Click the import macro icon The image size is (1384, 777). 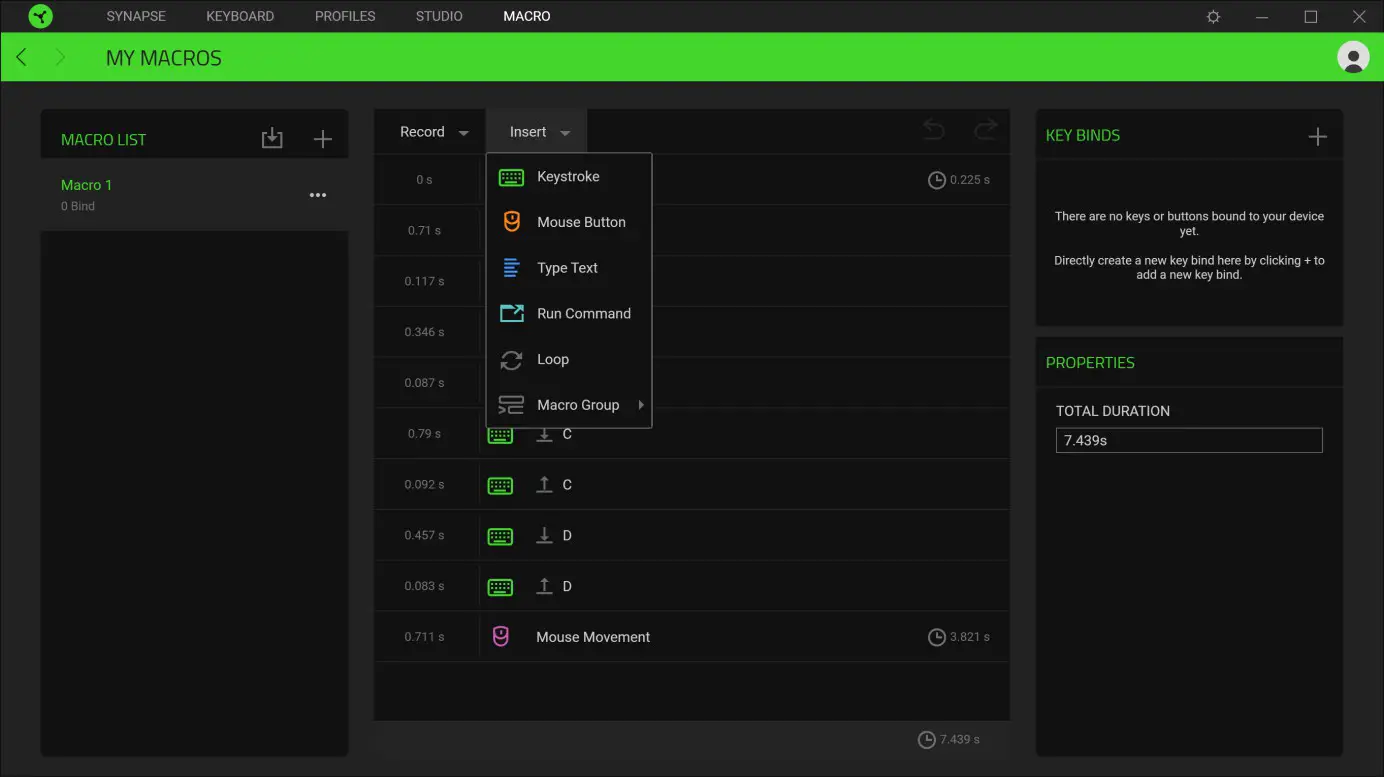[272, 138]
